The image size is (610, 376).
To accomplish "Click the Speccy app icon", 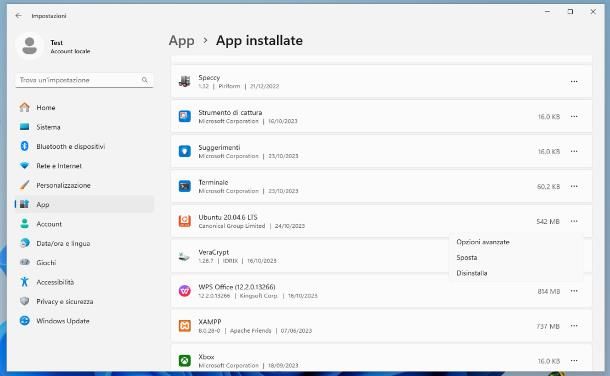I will (x=184, y=81).
